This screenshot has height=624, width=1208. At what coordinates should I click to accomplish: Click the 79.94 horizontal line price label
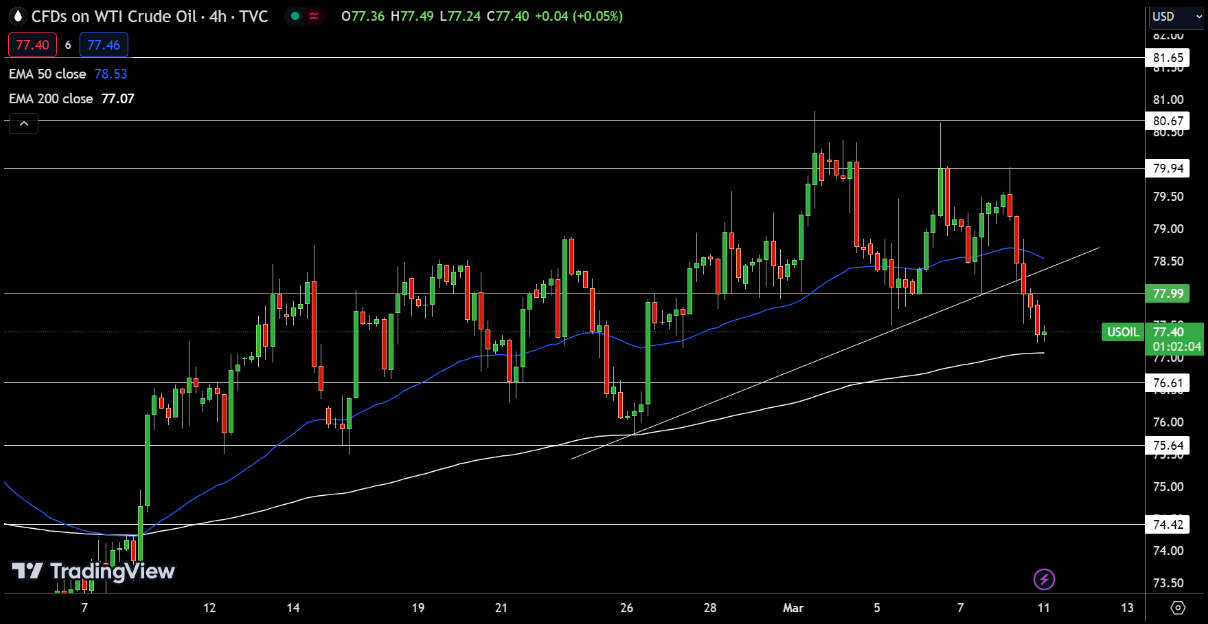coord(1169,168)
